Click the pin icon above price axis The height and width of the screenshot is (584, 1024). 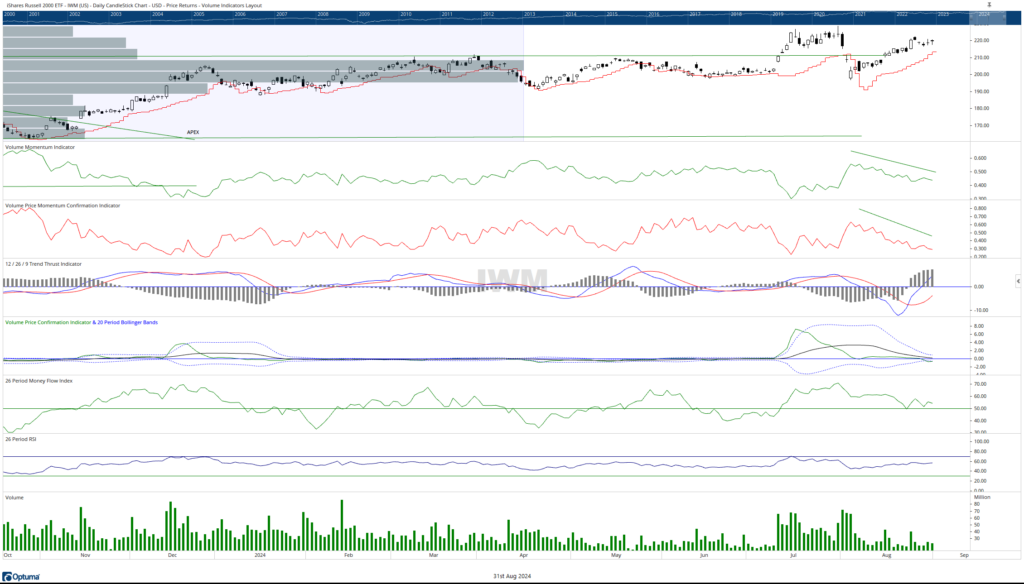click(x=989, y=6)
